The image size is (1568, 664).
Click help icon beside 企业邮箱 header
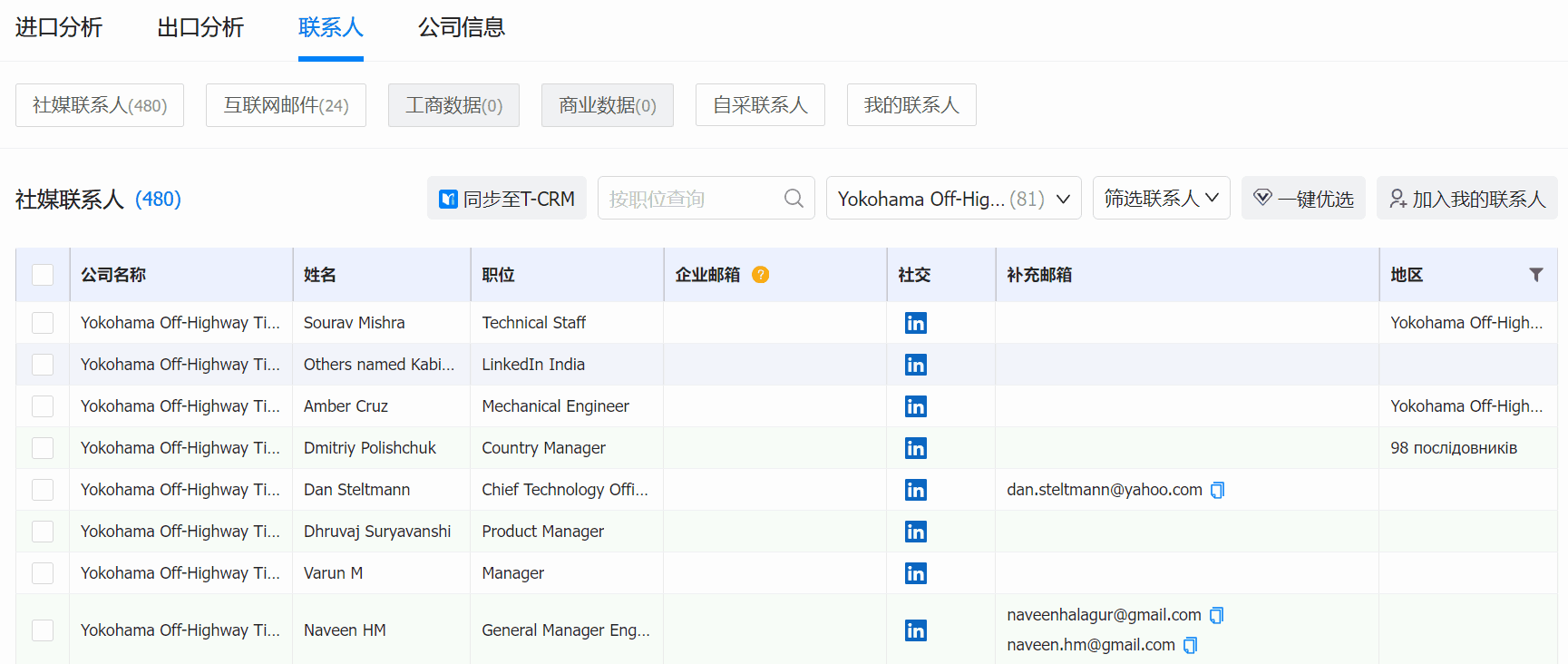tap(760, 275)
